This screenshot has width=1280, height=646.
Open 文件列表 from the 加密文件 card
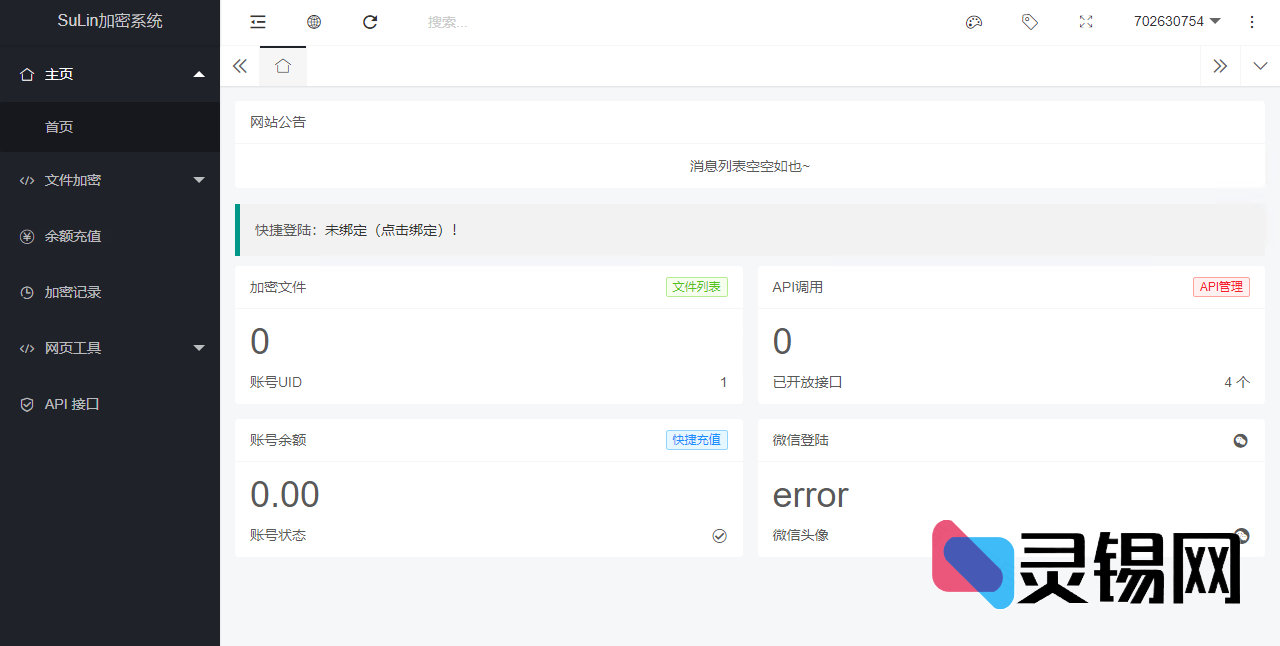(x=696, y=287)
